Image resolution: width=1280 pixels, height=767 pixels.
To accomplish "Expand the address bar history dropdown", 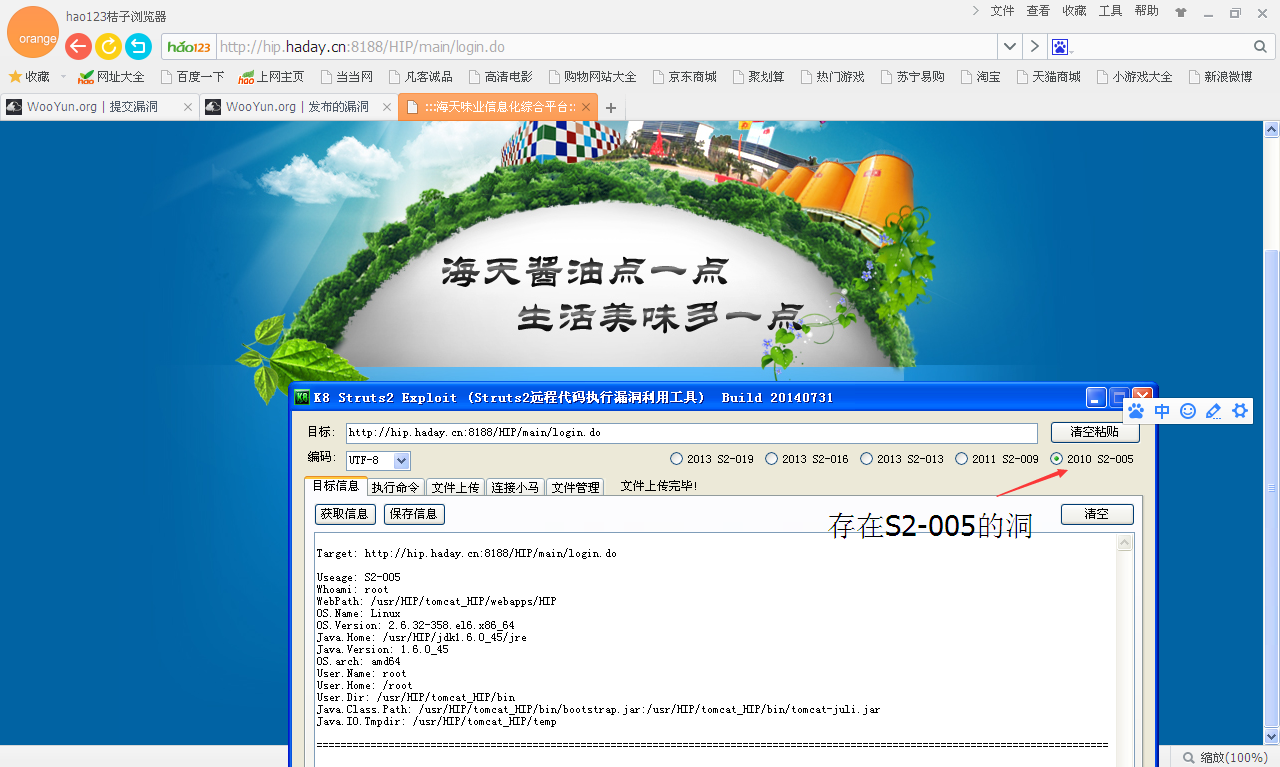I will (x=1010, y=47).
